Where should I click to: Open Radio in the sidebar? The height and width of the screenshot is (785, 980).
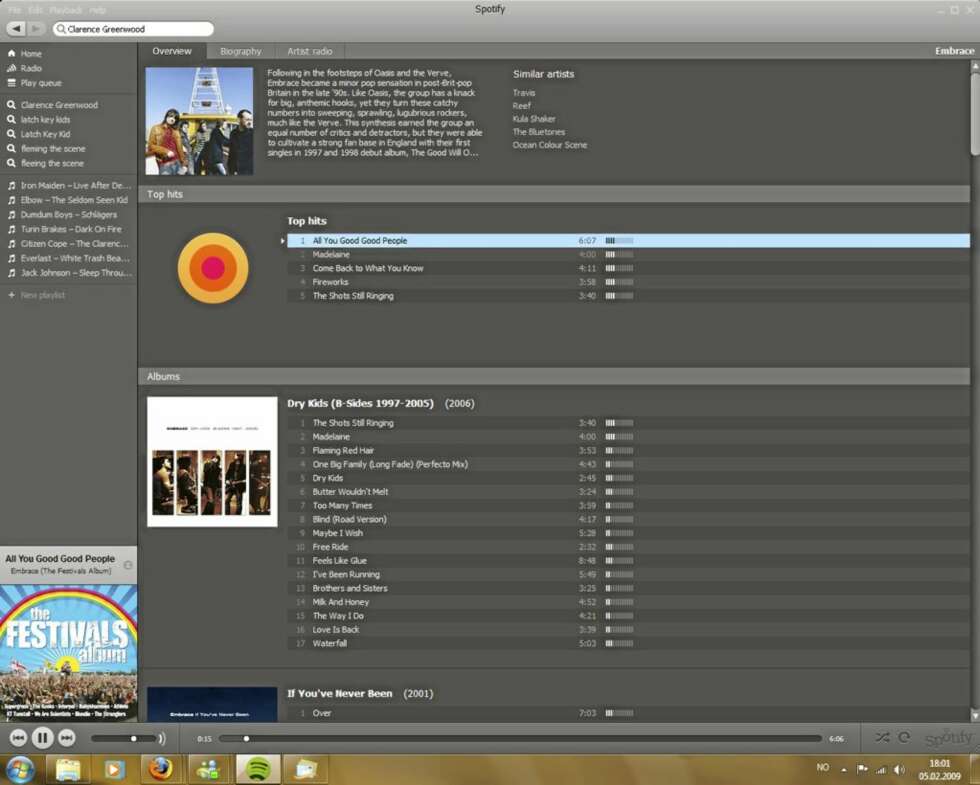click(31, 68)
